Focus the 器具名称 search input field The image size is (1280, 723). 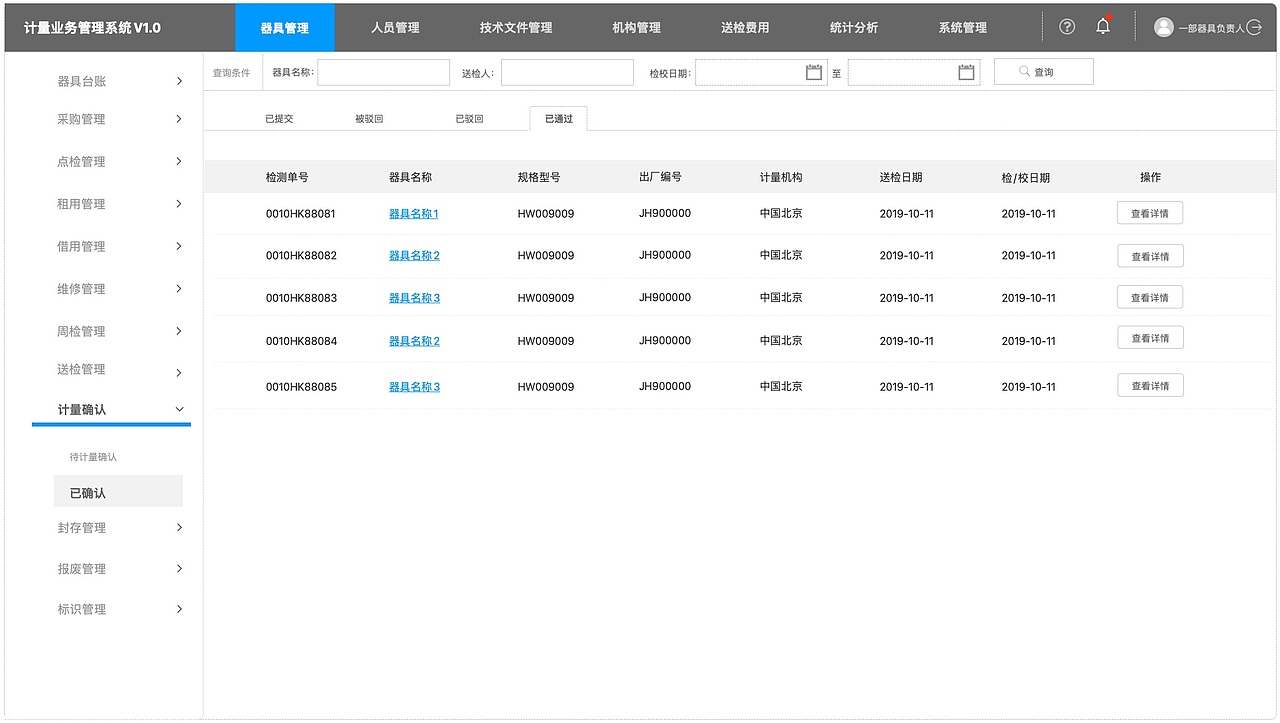pyautogui.click(x=383, y=72)
